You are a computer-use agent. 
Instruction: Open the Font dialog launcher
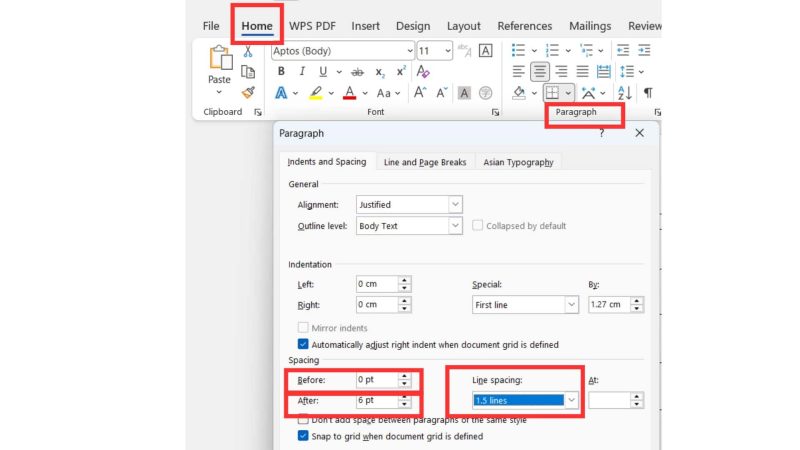point(495,112)
